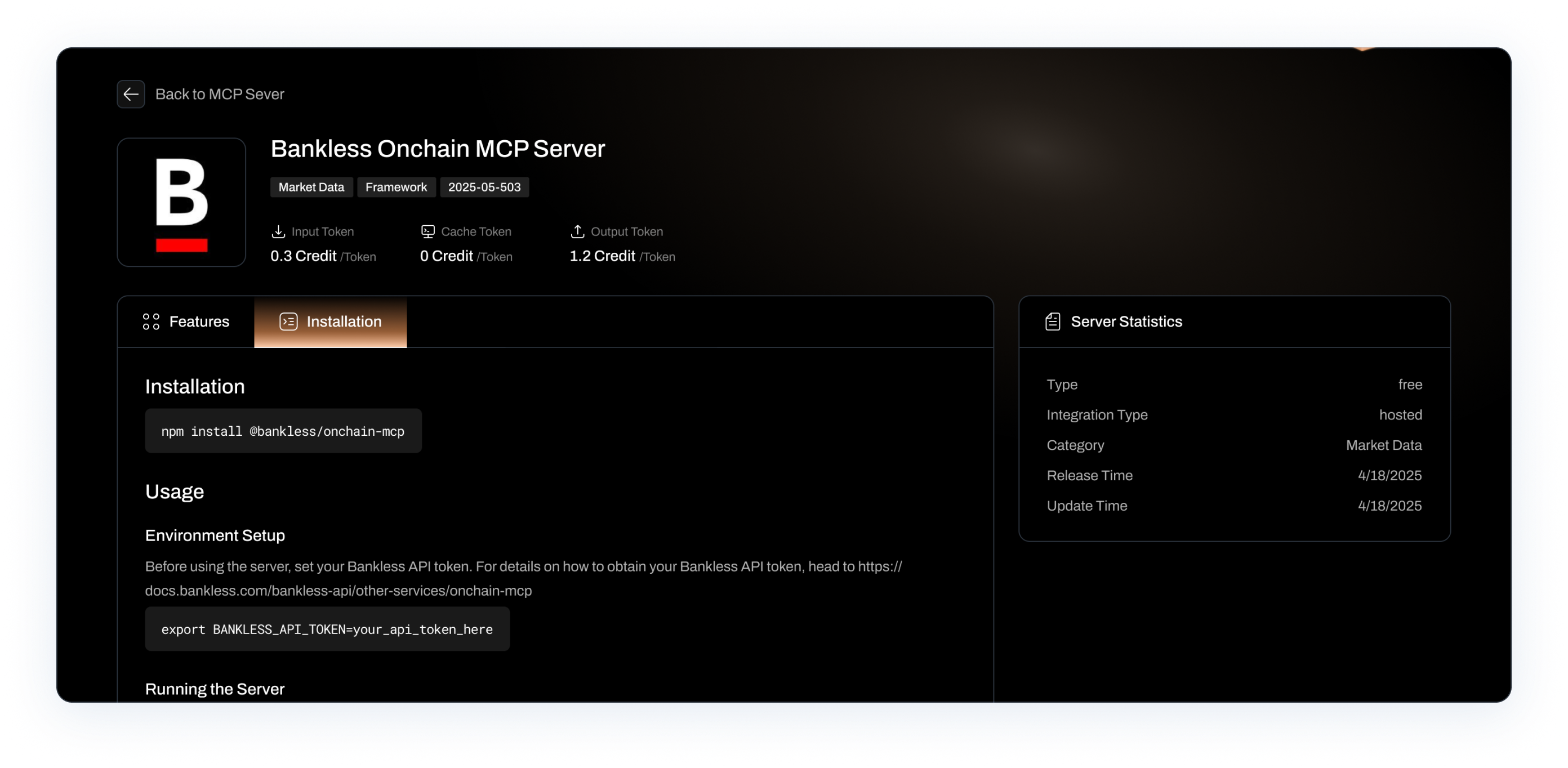Click the Output Token label
The height and width of the screenshot is (768, 1568).
[x=627, y=232]
